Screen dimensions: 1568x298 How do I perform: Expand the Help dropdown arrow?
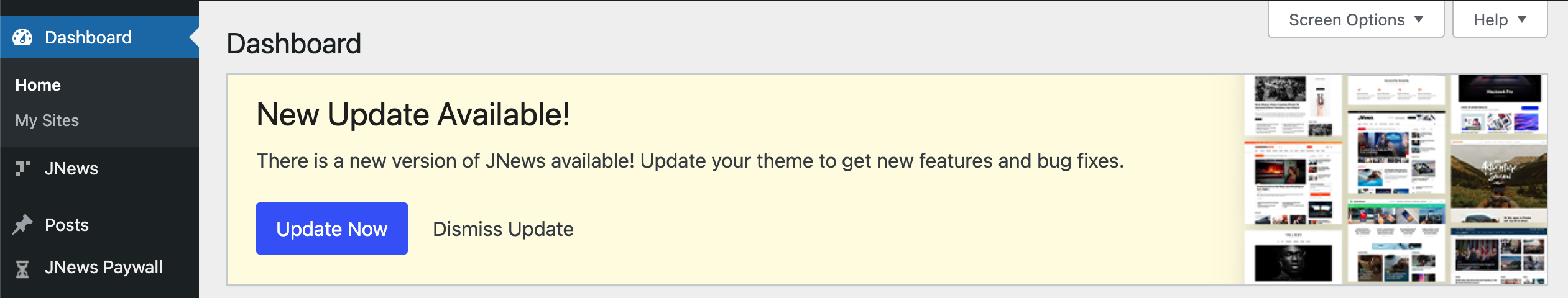coord(1522,19)
